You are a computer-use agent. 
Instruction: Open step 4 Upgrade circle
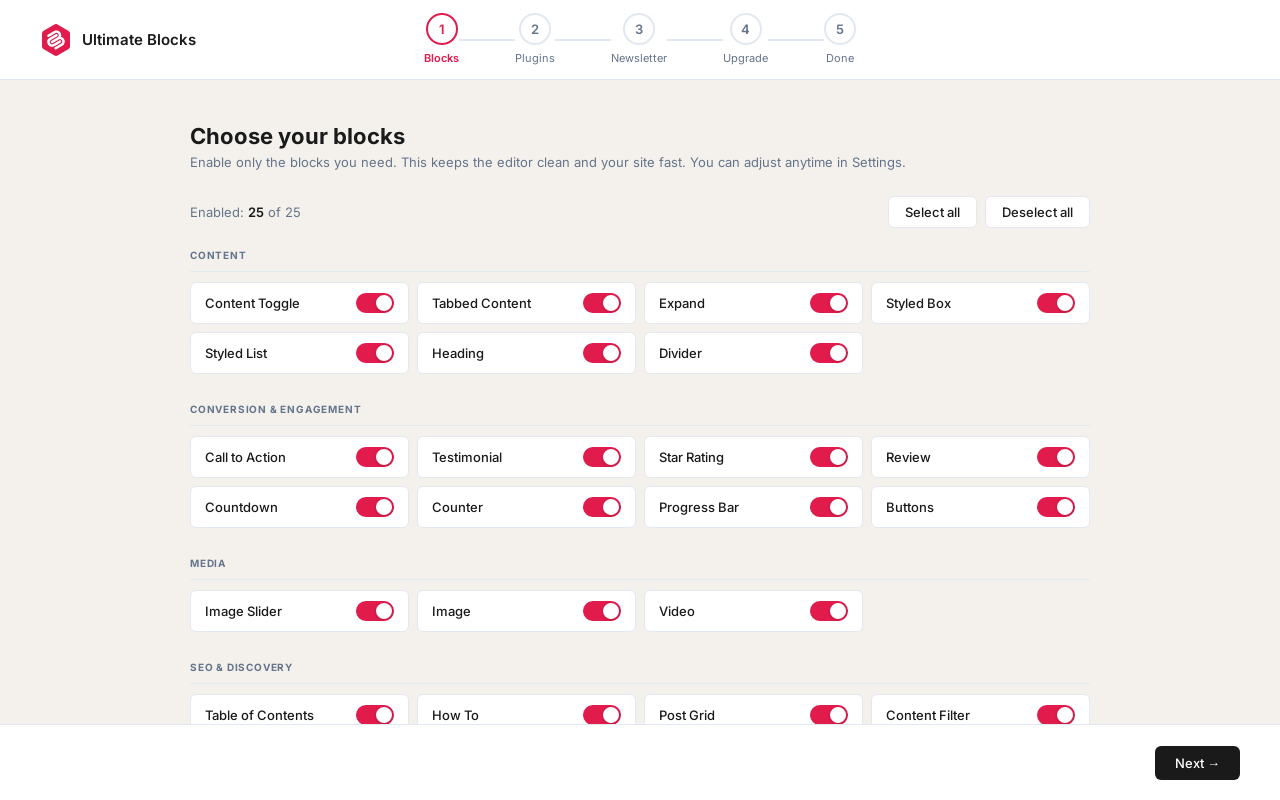[x=746, y=29]
